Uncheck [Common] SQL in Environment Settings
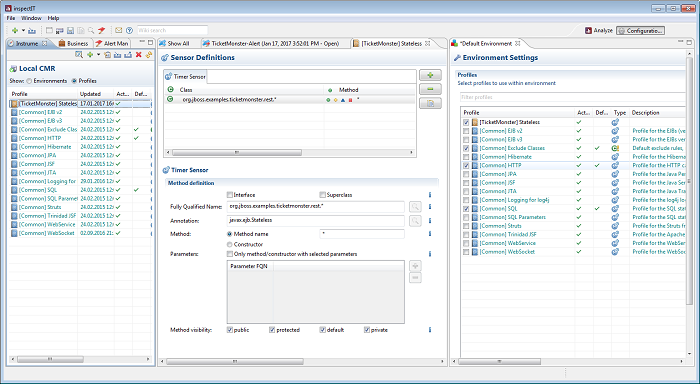The height and width of the screenshot is (384, 700). [x=466, y=209]
